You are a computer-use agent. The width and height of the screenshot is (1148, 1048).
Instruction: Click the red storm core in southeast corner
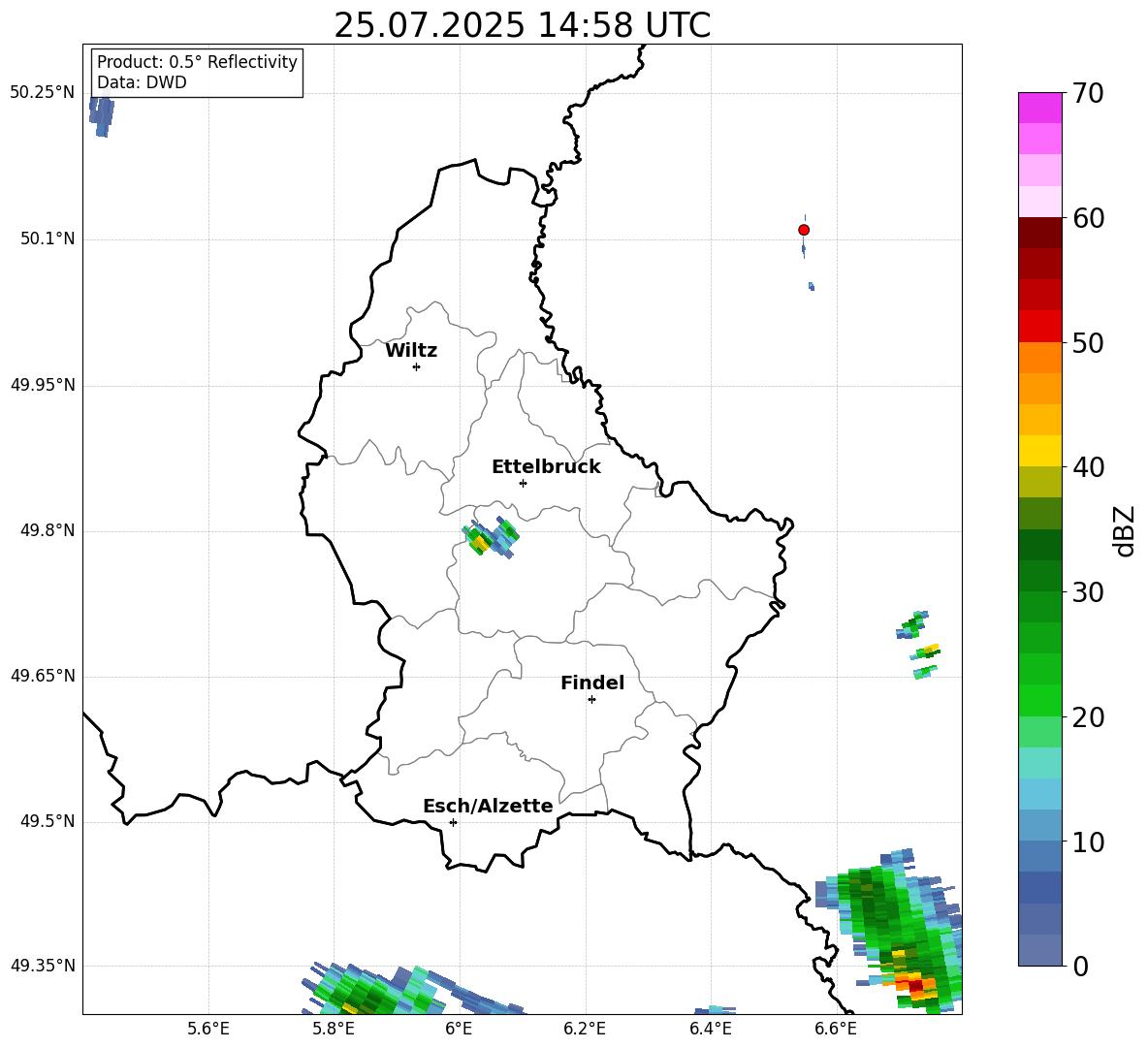tap(915, 985)
